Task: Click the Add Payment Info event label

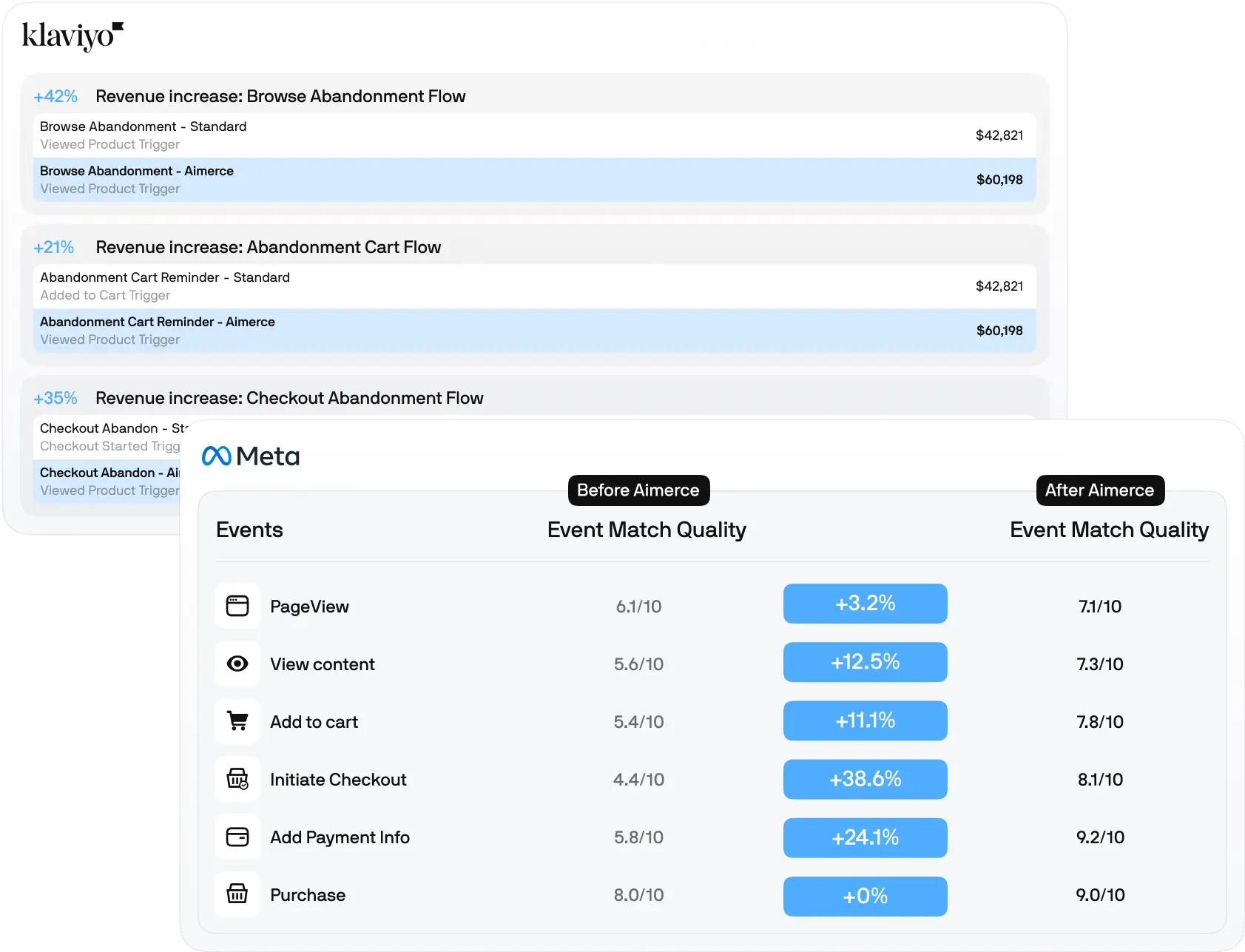Action: (x=340, y=837)
